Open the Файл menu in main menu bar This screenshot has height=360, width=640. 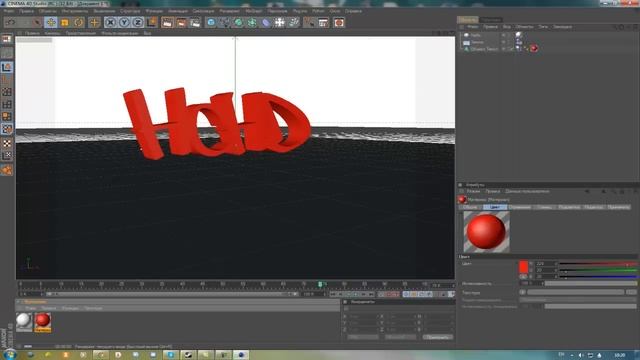pos(9,11)
